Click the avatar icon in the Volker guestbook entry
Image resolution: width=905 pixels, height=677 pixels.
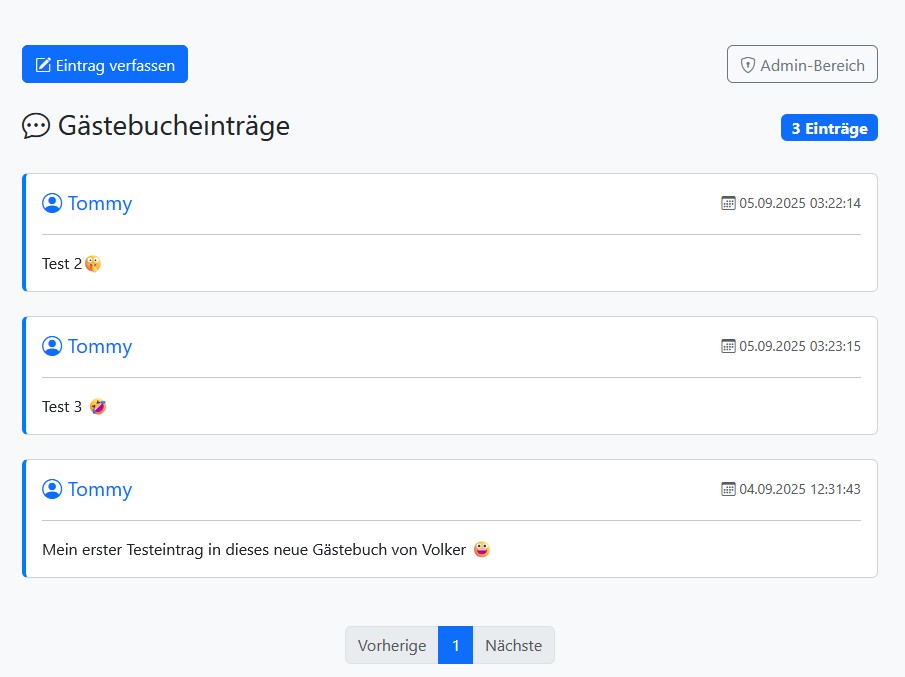(52, 489)
